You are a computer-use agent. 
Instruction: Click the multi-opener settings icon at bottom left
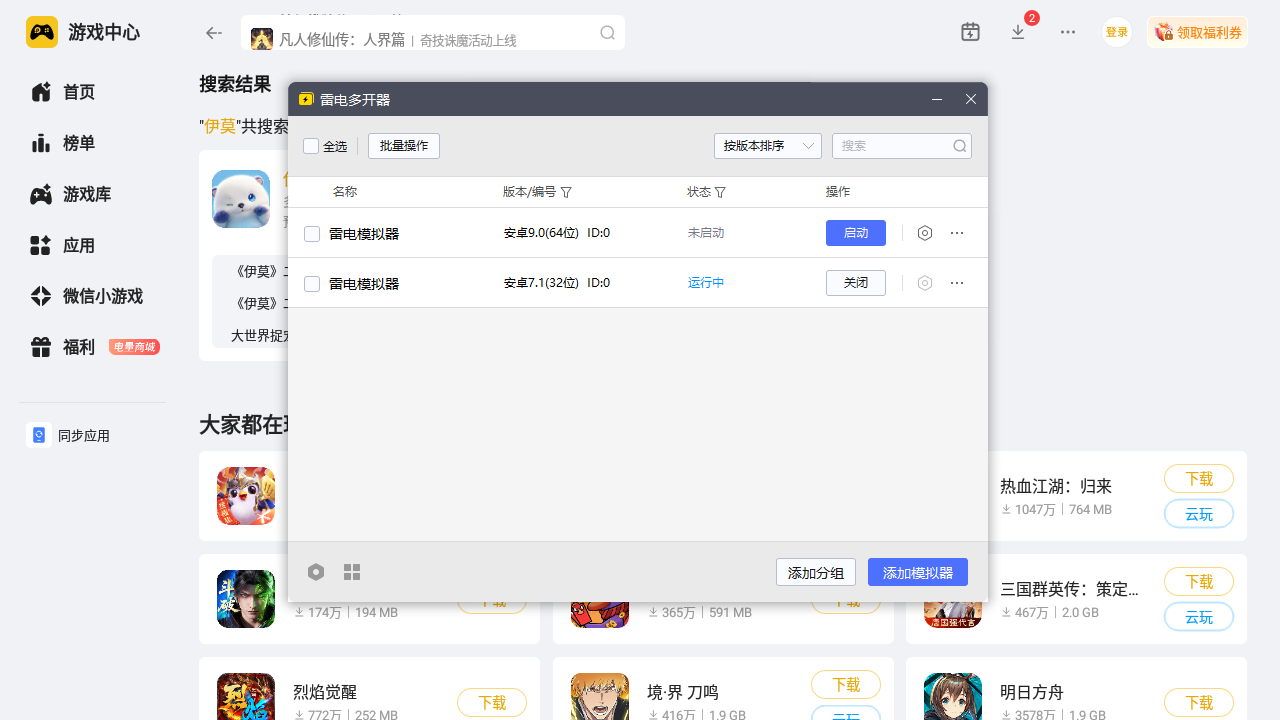pos(316,572)
